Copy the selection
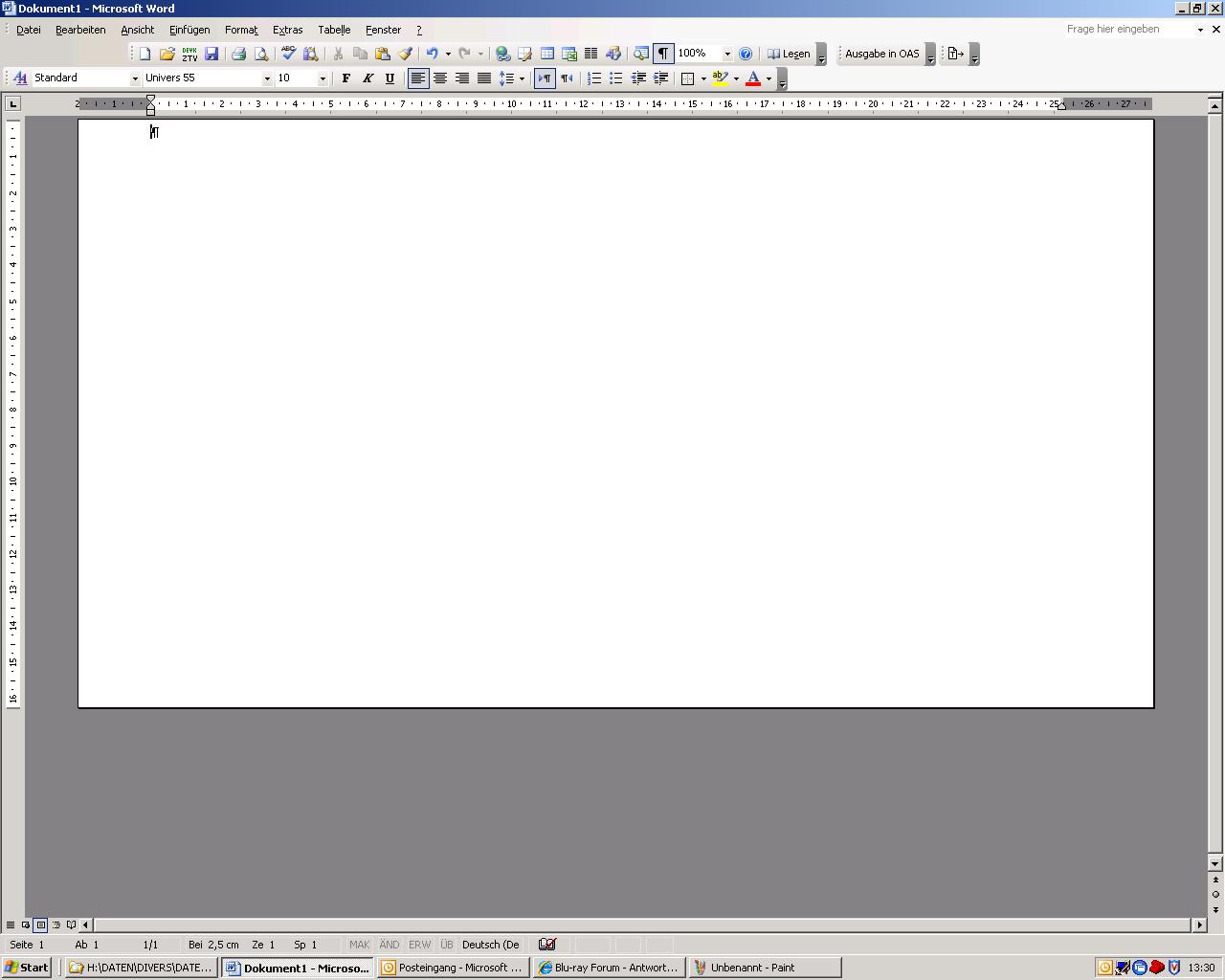The image size is (1225, 980). [360, 54]
